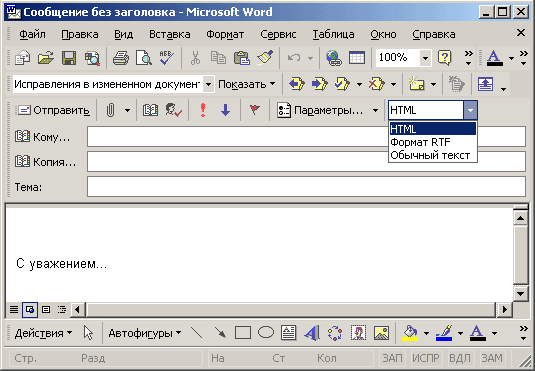The image size is (535, 371).
Task: Open address book icon in message toolbar
Action: pyautogui.click(x=150, y=110)
